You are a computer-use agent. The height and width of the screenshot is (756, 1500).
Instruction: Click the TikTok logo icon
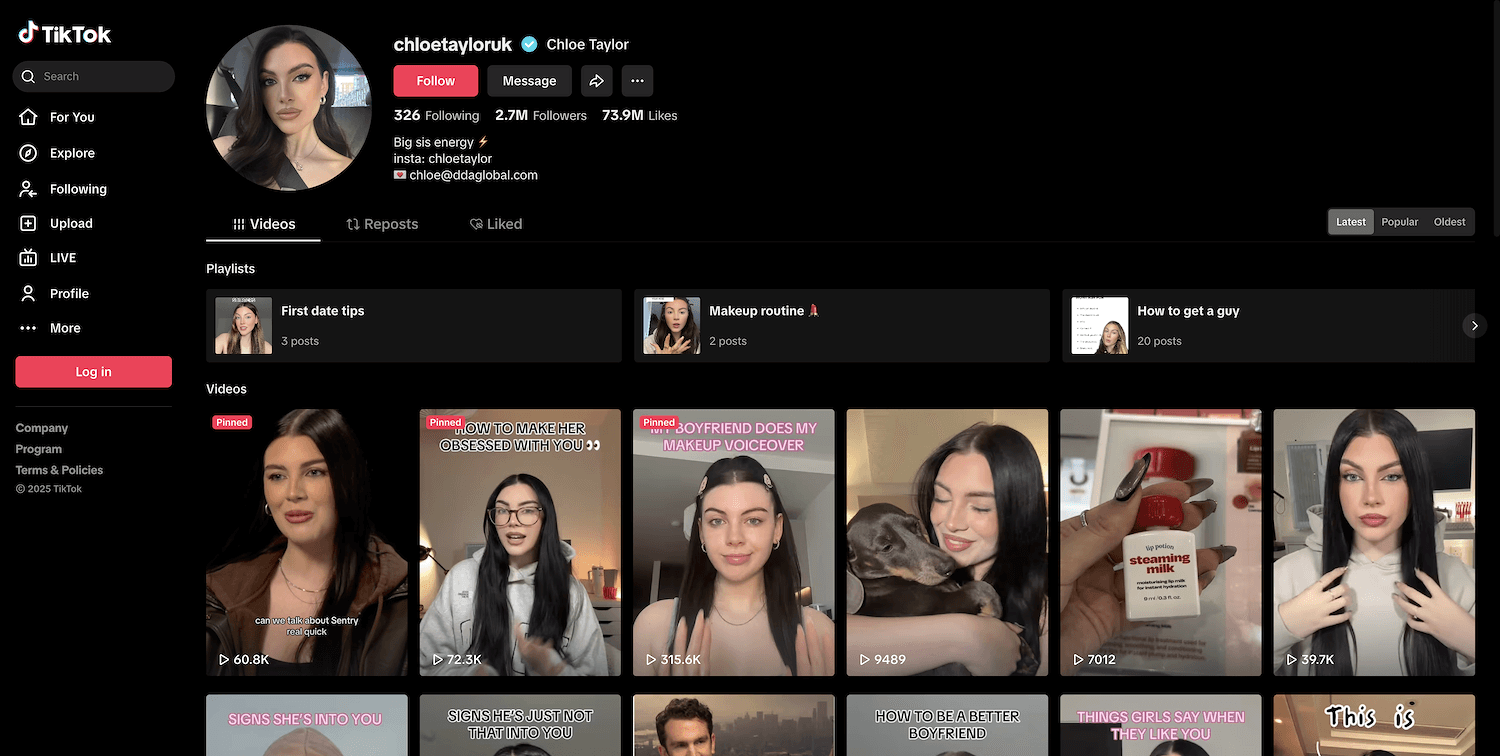28,33
